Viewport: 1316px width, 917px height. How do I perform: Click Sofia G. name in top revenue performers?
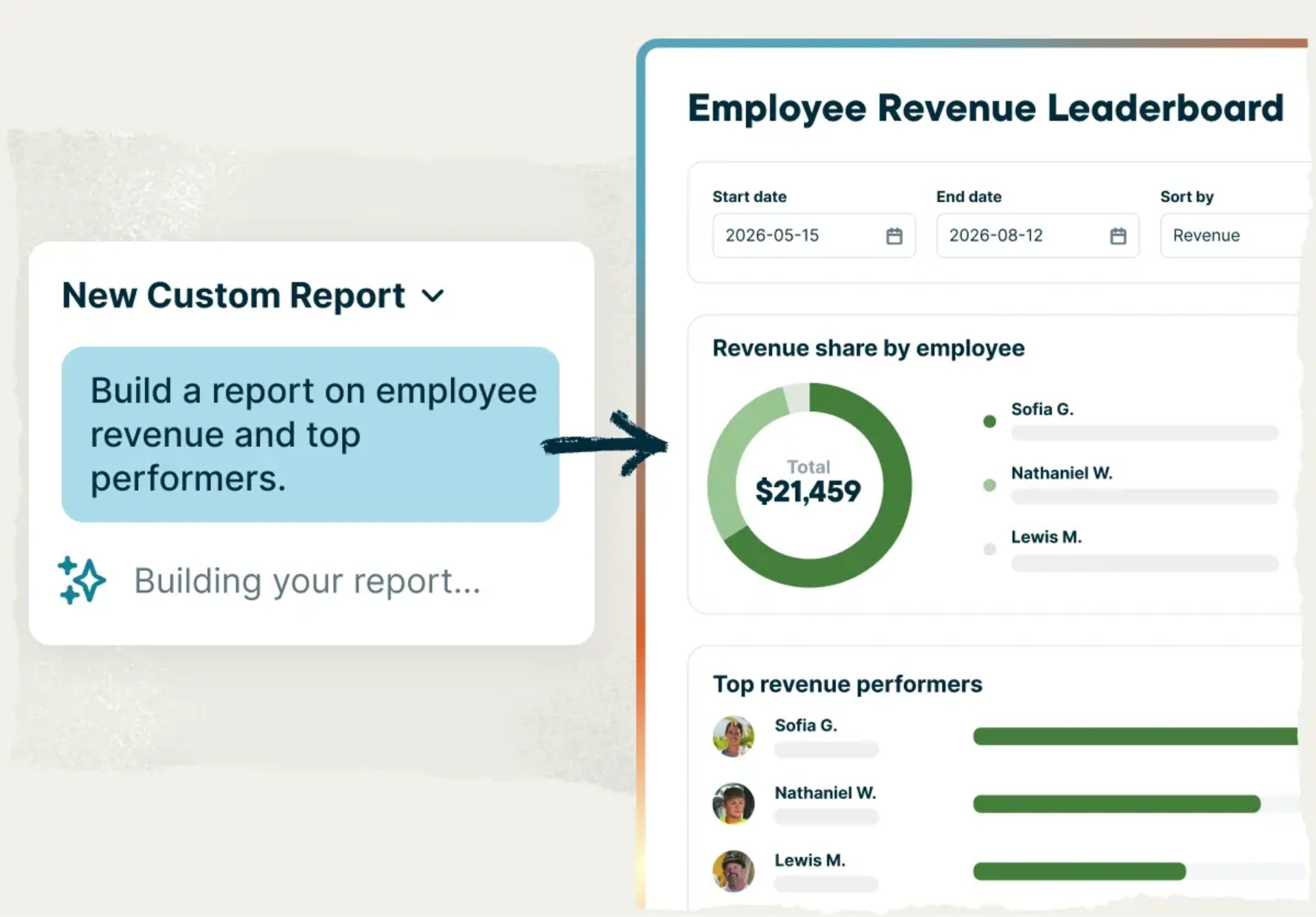point(806,725)
